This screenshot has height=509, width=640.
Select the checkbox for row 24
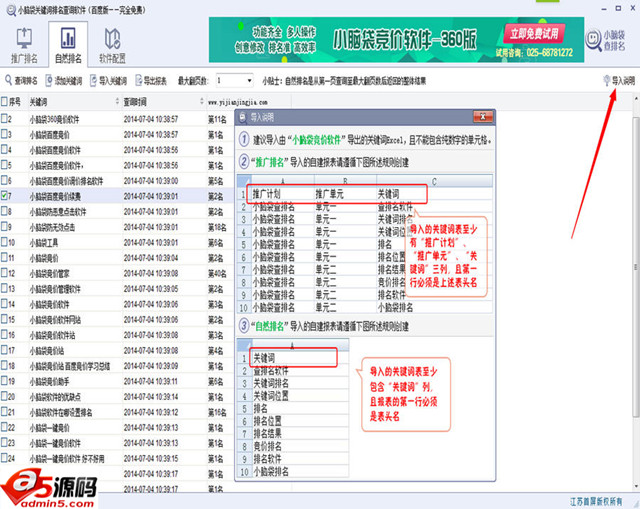click(4, 458)
